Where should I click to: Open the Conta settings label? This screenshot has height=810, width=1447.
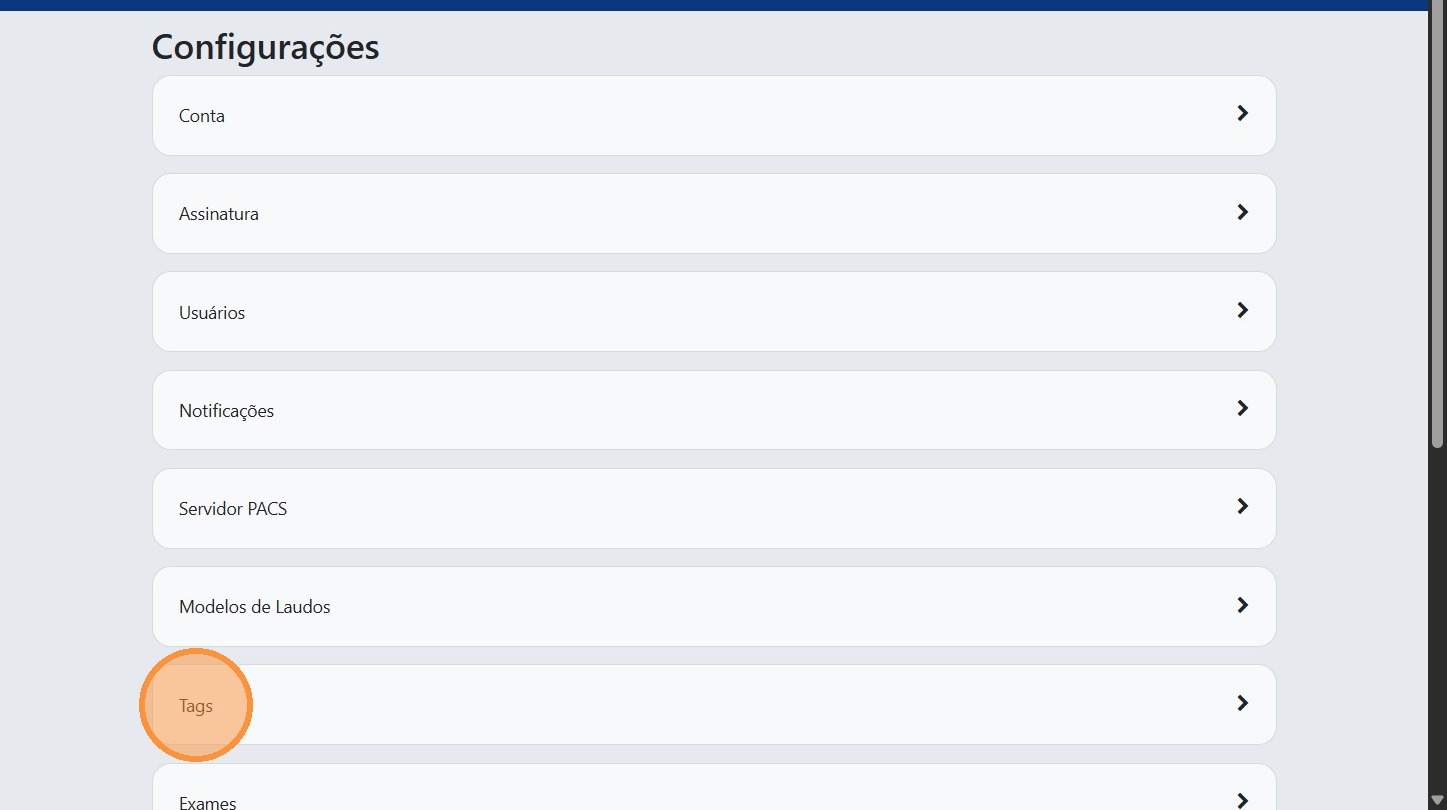pos(202,116)
